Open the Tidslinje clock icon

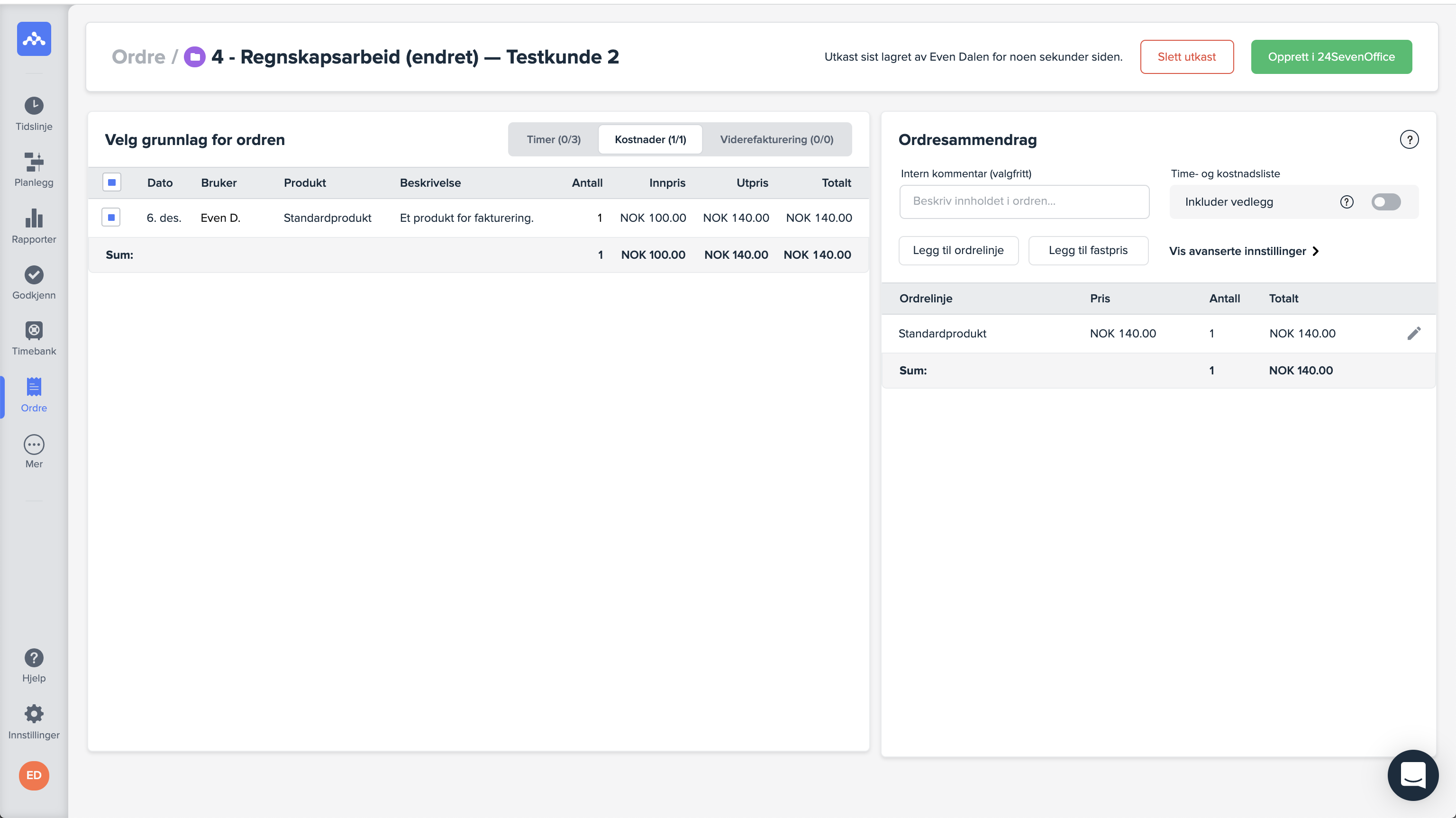(x=34, y=106)
